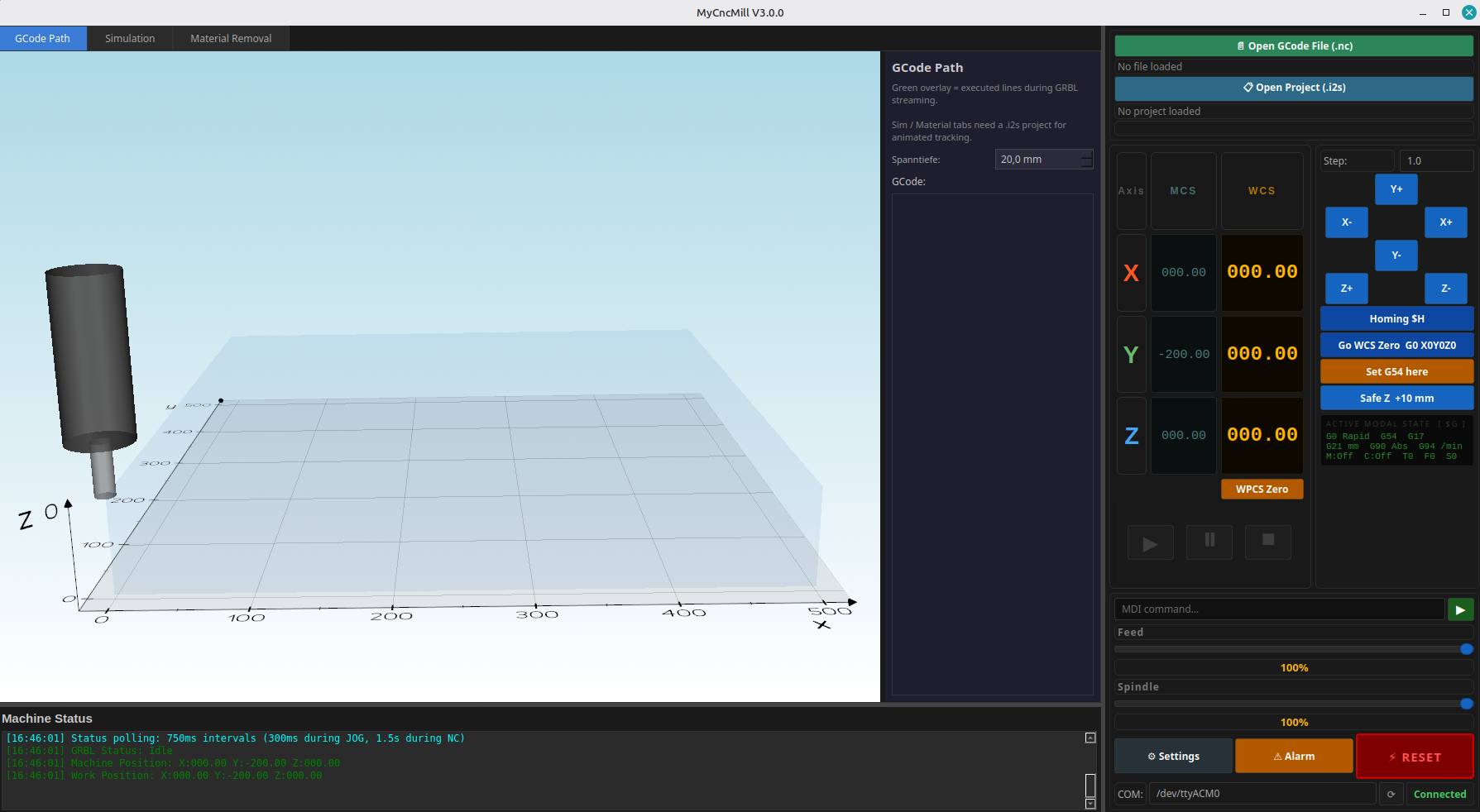Adjust the Spindle override slider handle
The width and height of the screenshot is (1480, 812).
[1467, 704]
